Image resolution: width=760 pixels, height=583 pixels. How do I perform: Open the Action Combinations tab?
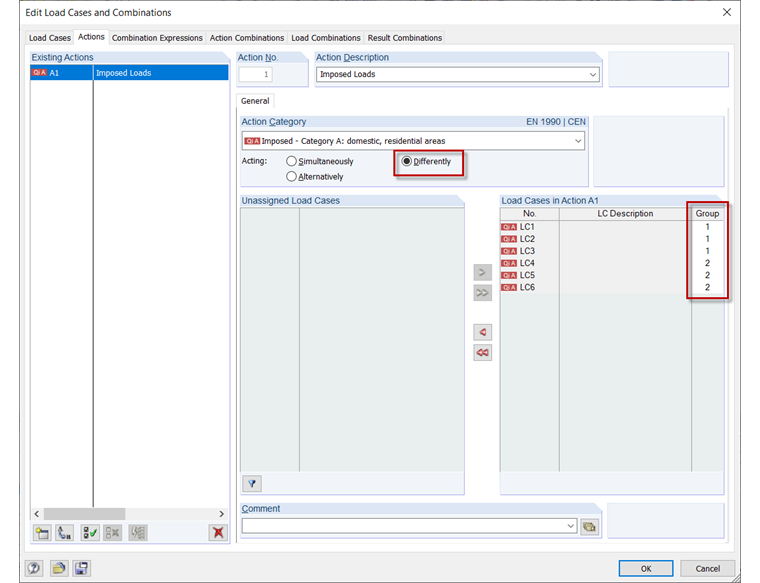click(x=247, y=38)
